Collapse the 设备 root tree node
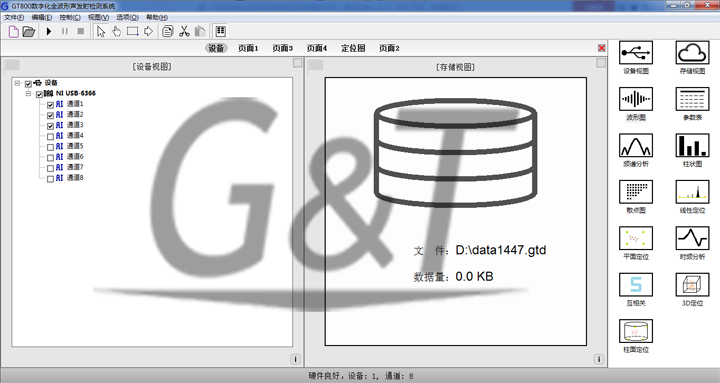This screenshot has width=720, height=383. coord(17,83)
